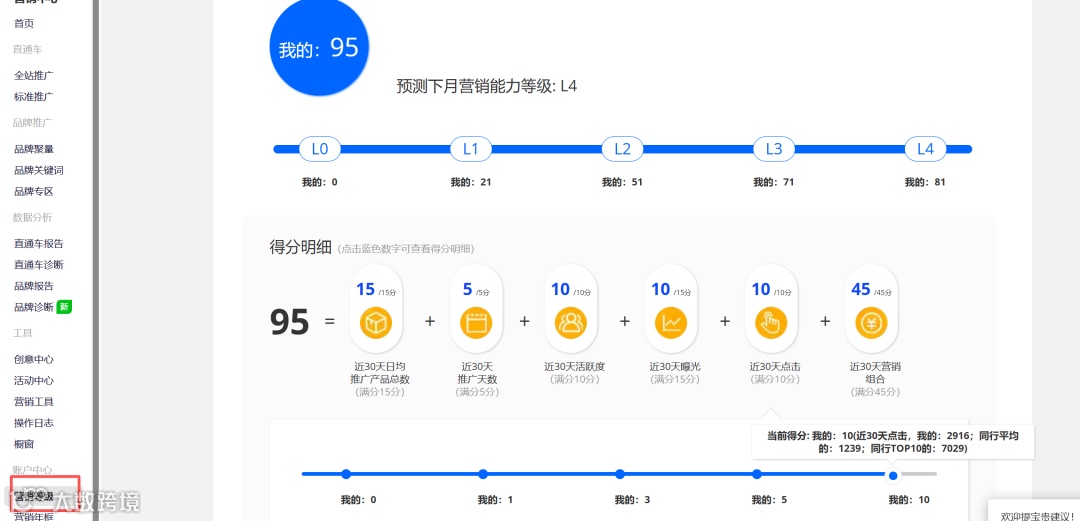Viewport: 1080px width, 521px height.
Task: Click slider dot above 我的: 0
Action: pyautogui.click(x=346, y=474)
